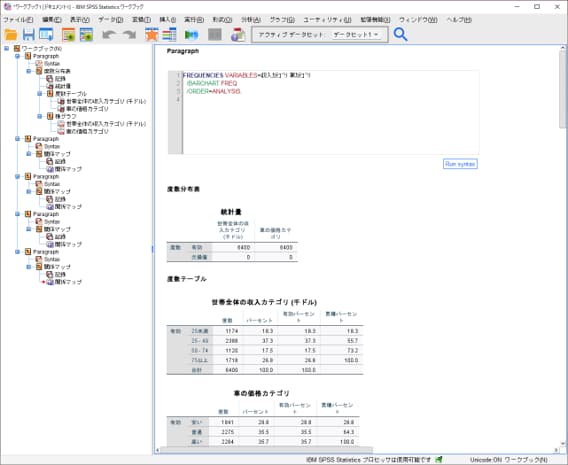Click the 車の価格カテゴリ table title in output
The image size is (568, 465).
(x=262, y=393)
